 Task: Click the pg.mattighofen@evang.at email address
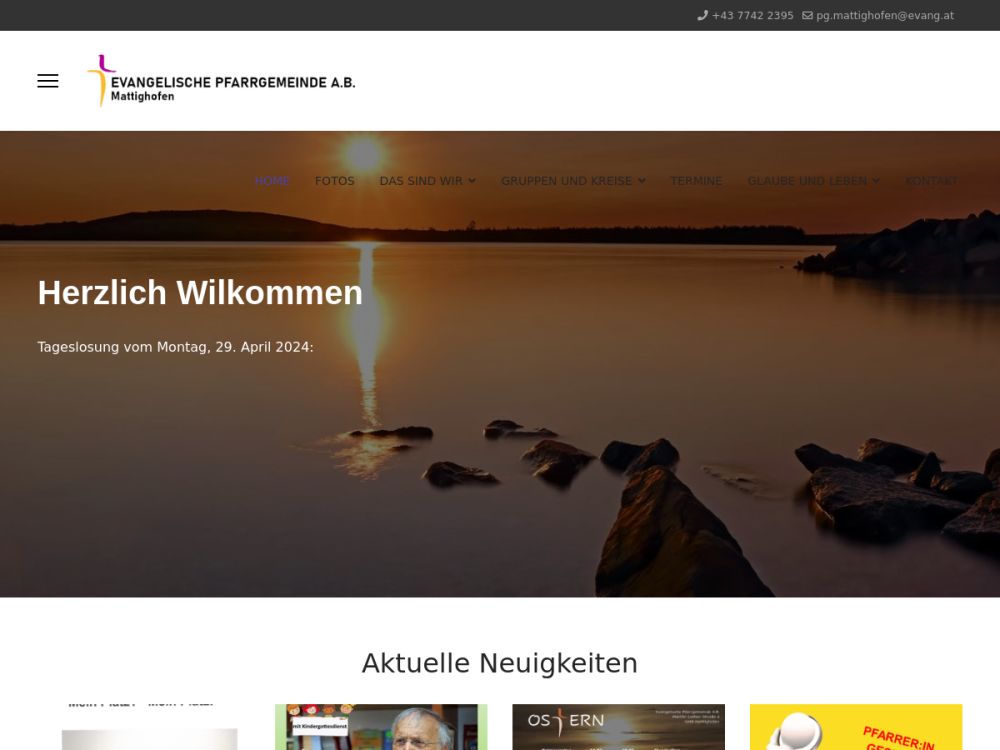click(884, 16)
